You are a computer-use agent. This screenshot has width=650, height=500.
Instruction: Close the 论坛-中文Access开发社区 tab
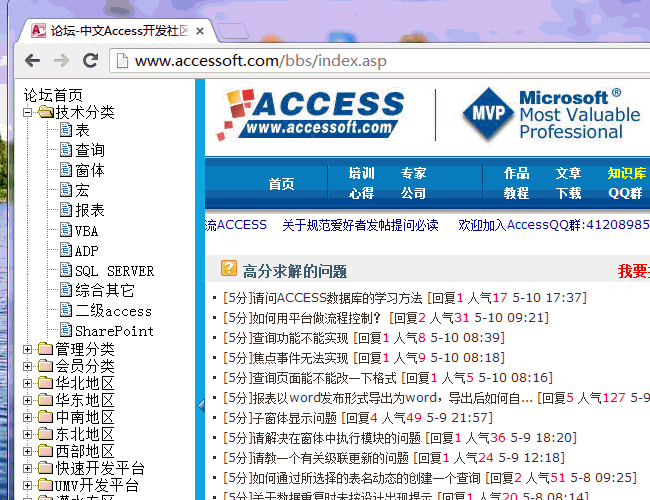(x=200, y=31)
